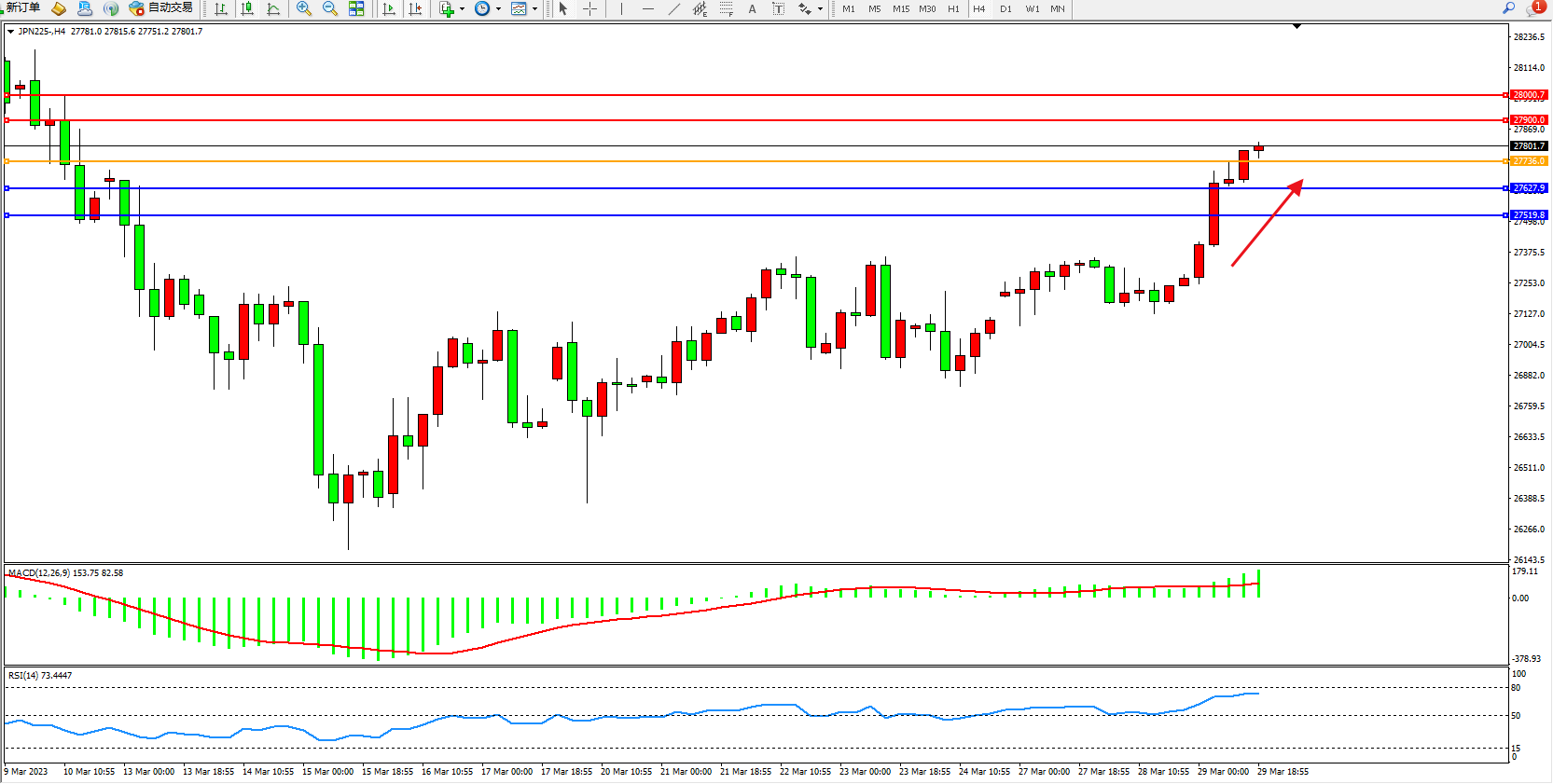Switch to the H1 timeframe
The width and height of the screenshot is (1553, 784).
953,8
